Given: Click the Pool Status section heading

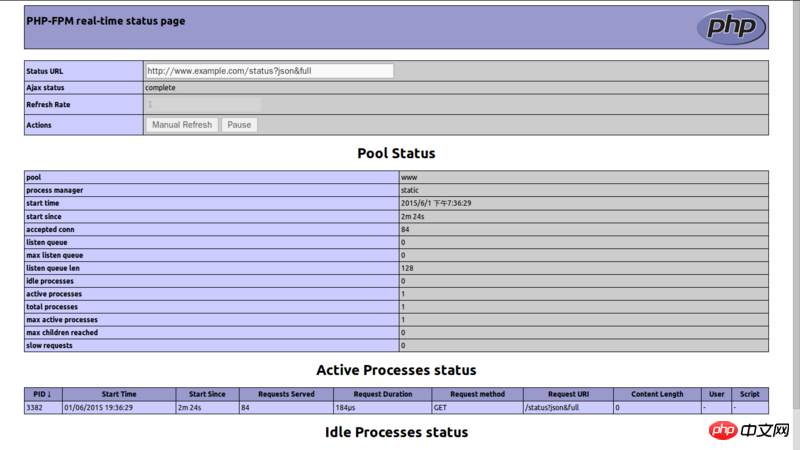Looking at the screenshot, I should click(x=396, y=153).
